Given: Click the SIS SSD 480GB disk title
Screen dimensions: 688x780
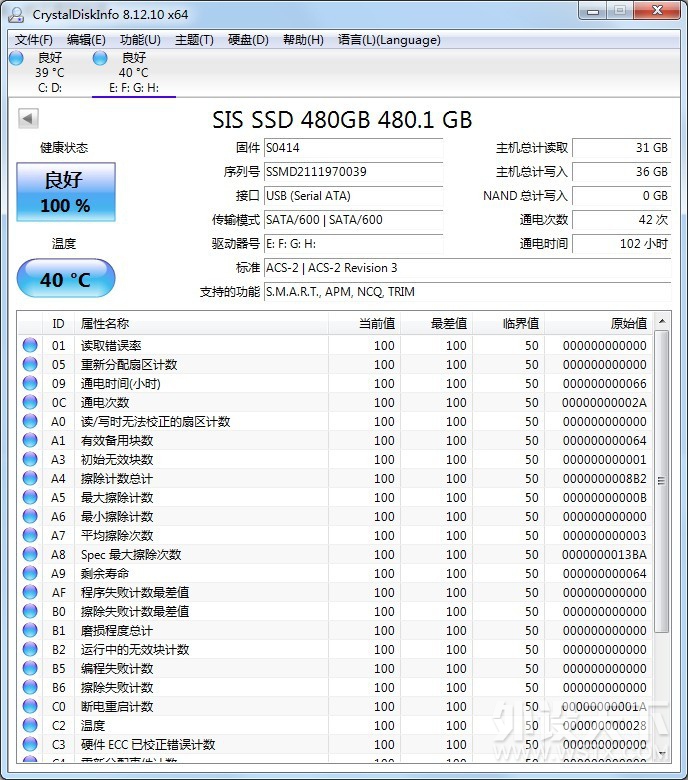Looking at the screenshot, I should tap(342, 119).
